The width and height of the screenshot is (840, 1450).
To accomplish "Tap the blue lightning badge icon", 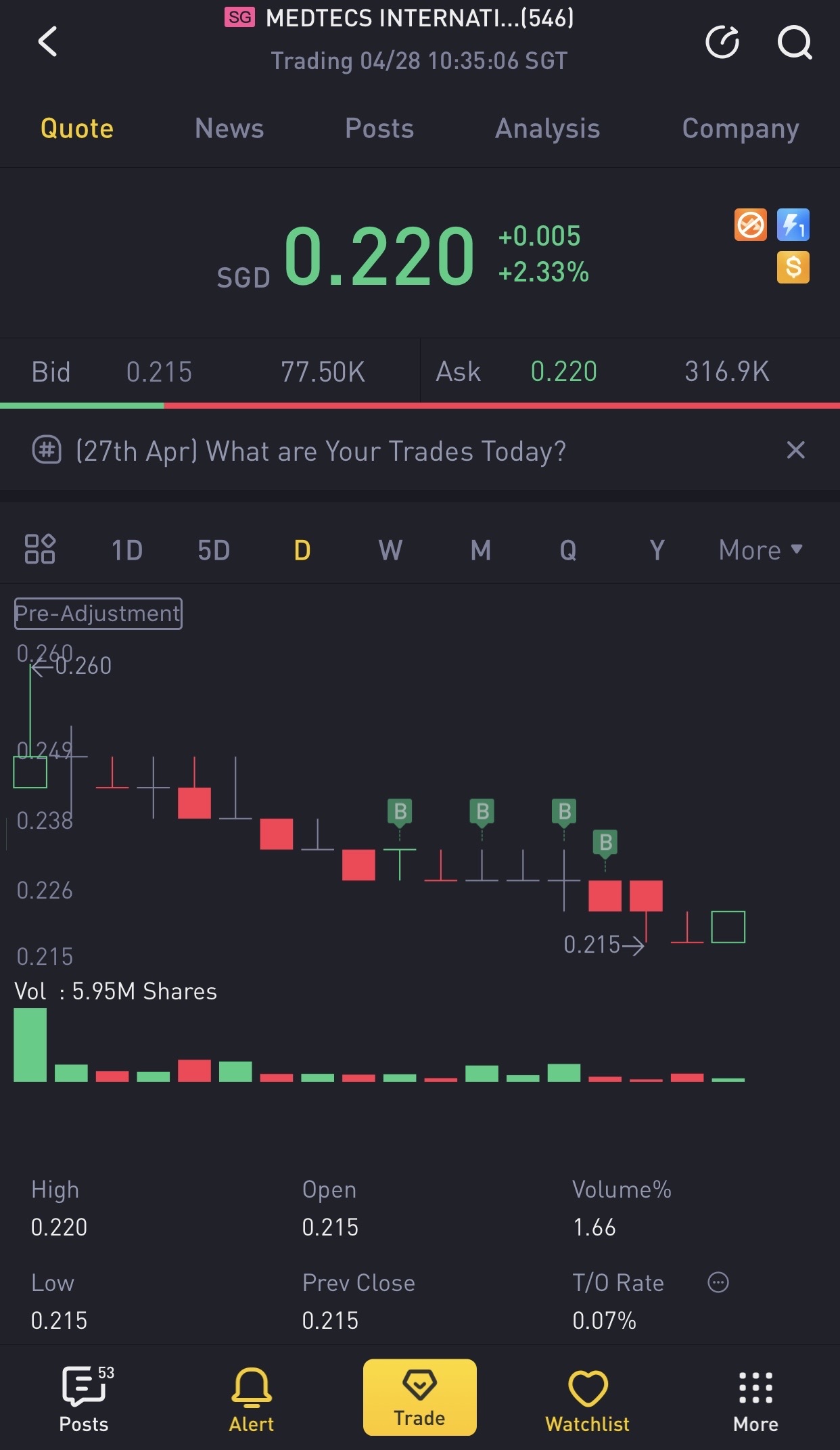I will pyautogui.click(x=793, y=225).
